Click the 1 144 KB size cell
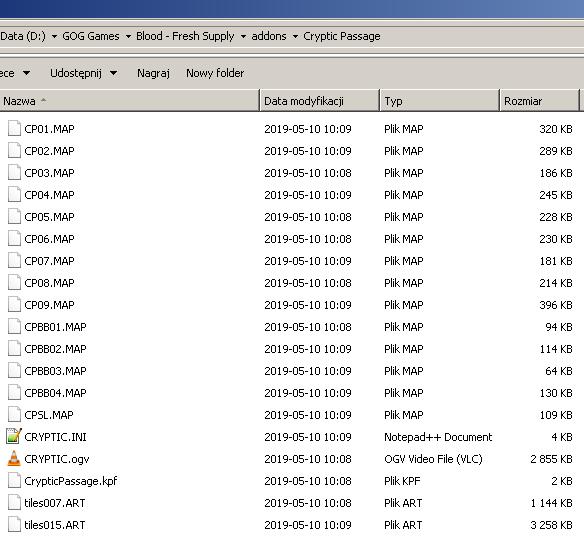Screen dimensions: 584x538 [x=552, y=503]
